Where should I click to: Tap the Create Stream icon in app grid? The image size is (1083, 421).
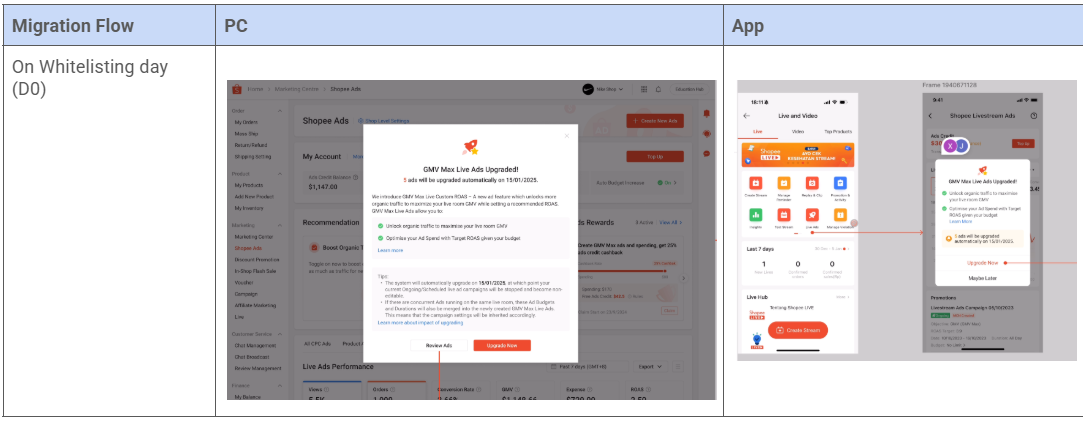click(756, 184)
